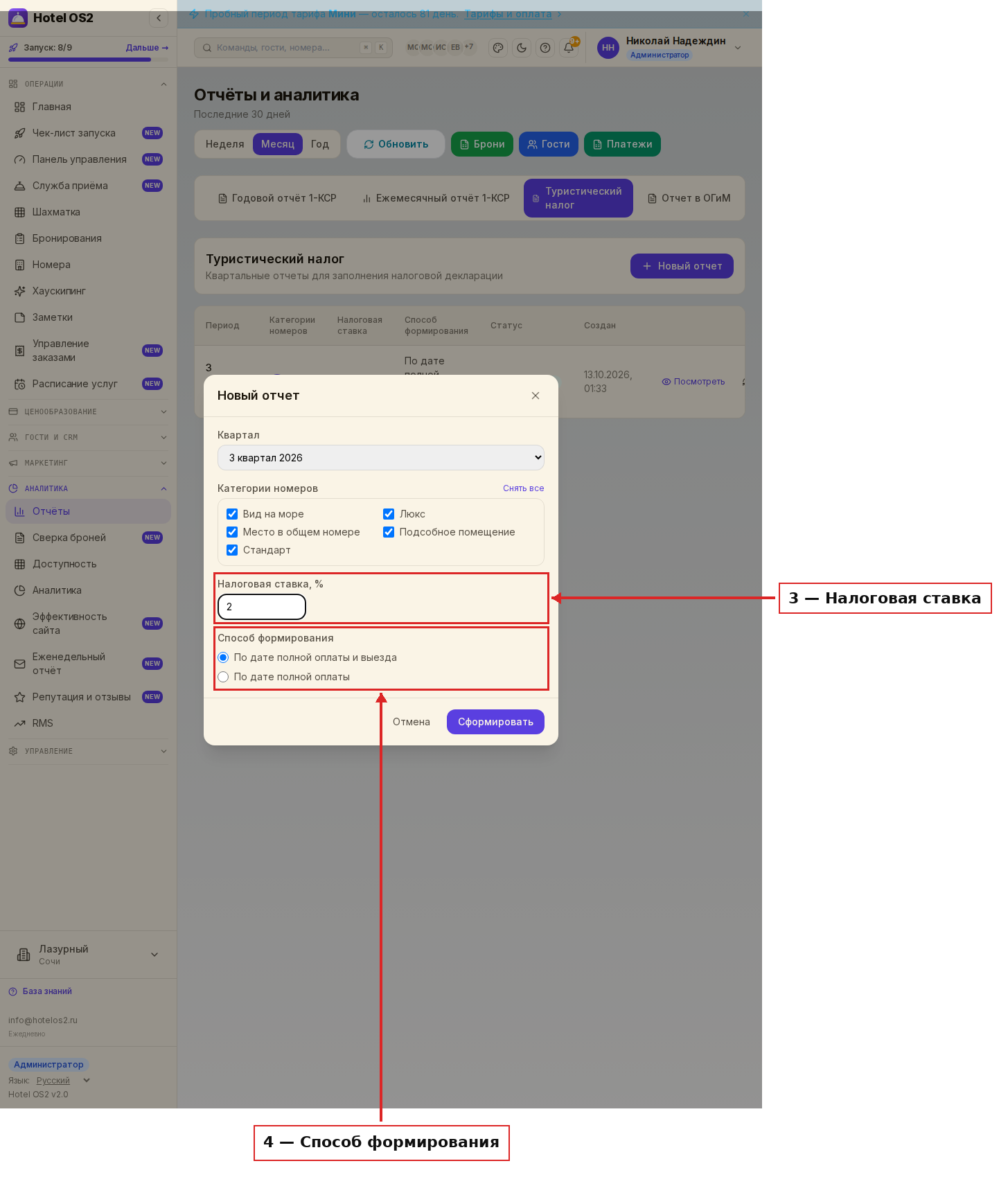Uncheck the Вид на море category
Screen dimensions: 1008x1177
pos(232,514)
